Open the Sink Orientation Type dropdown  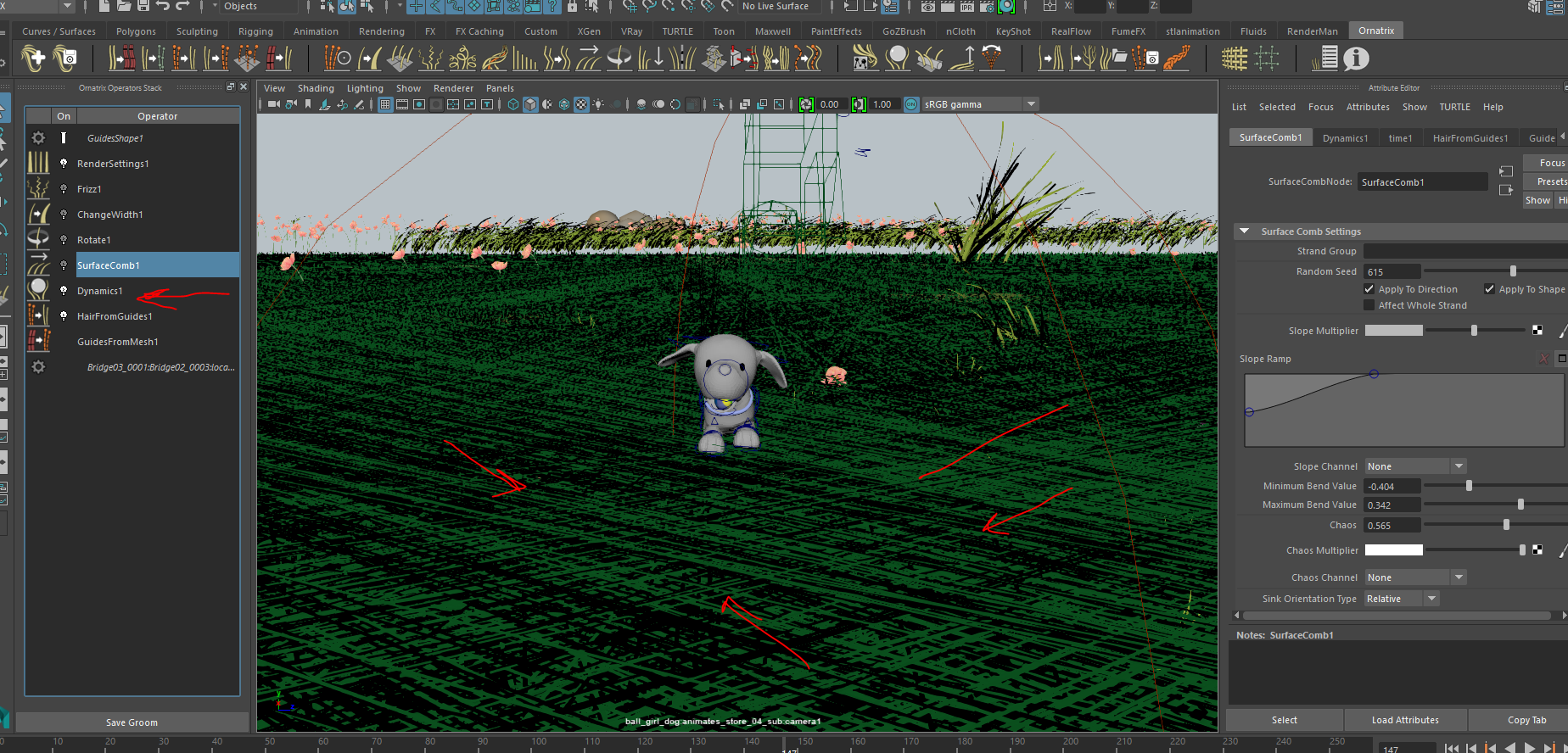1402,599
